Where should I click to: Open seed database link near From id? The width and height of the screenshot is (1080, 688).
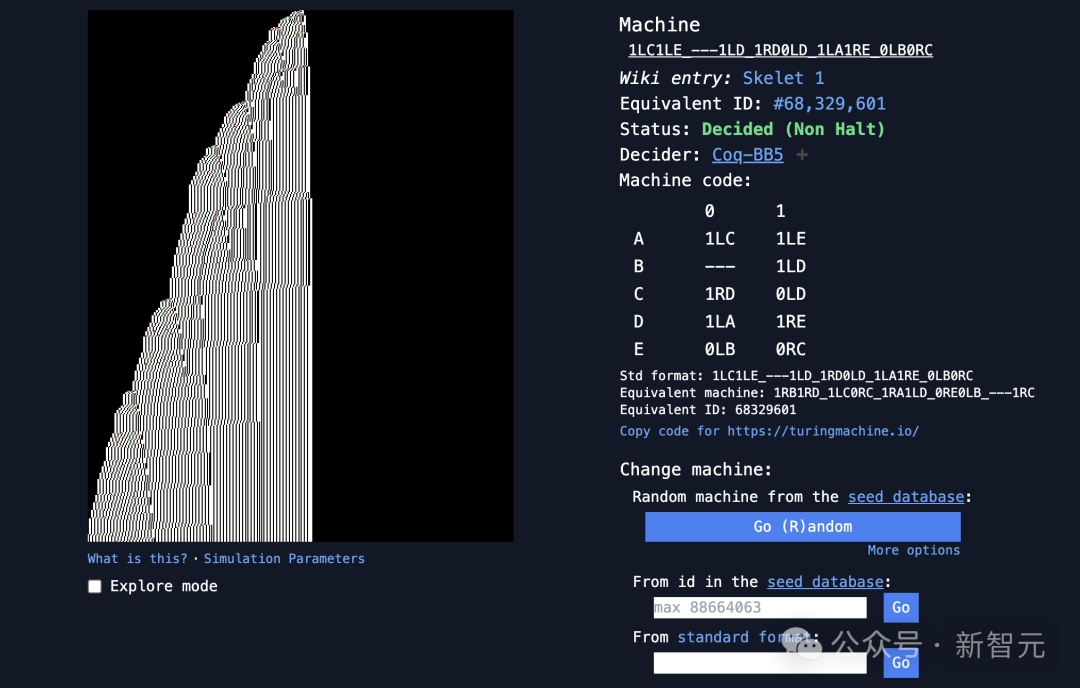[825, 582]
